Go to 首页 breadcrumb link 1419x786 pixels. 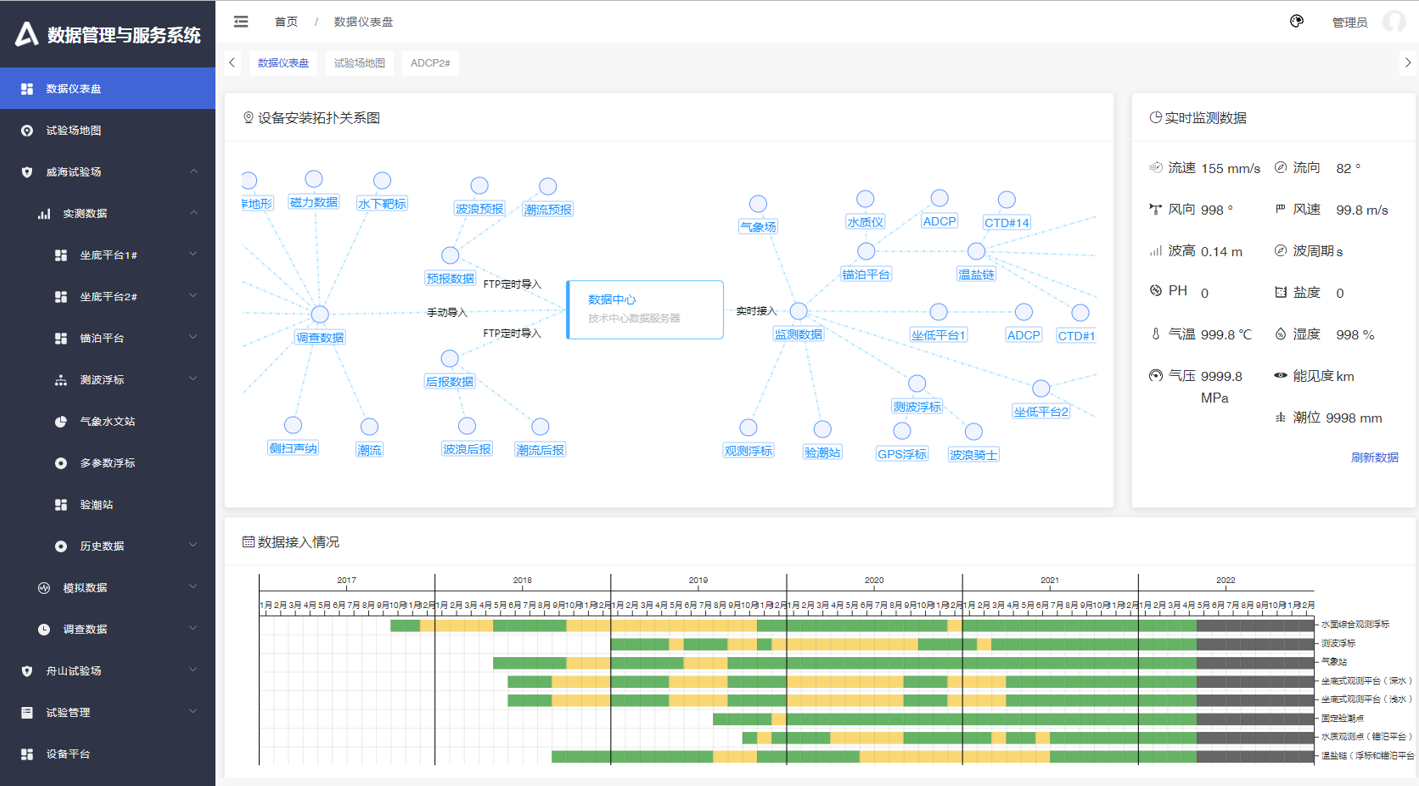click(x=286, y=22)
